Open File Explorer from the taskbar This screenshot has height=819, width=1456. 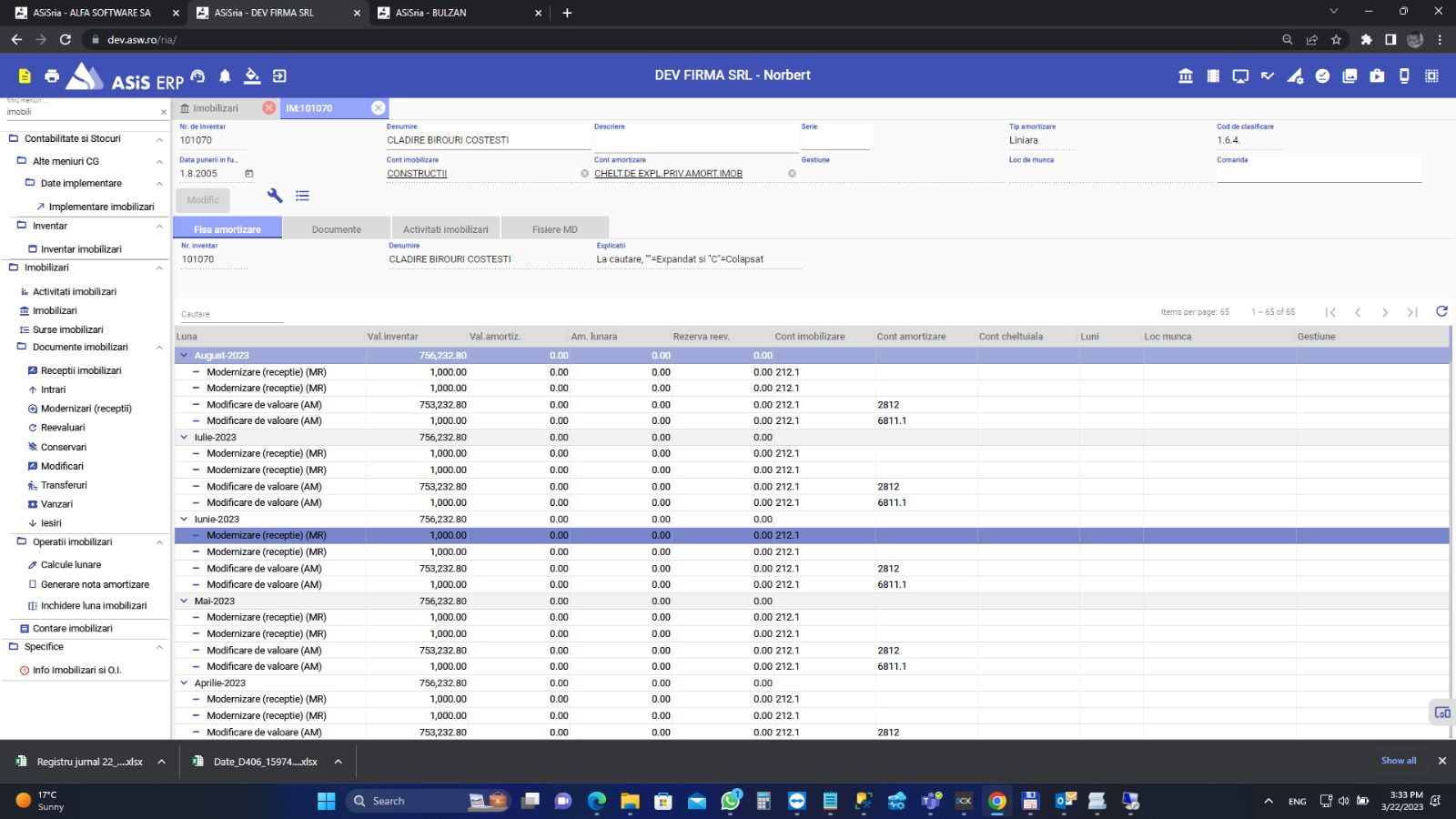[630, 801]
